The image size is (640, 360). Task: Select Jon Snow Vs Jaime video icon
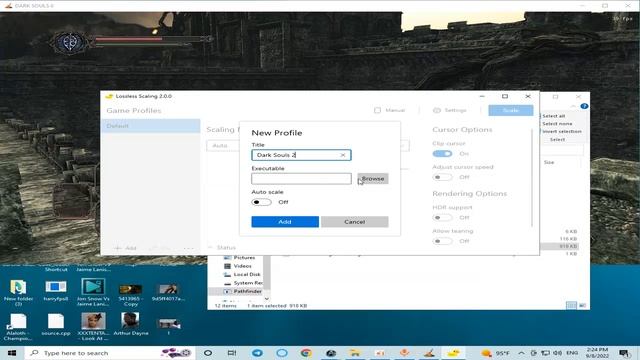tap(93, 292)
